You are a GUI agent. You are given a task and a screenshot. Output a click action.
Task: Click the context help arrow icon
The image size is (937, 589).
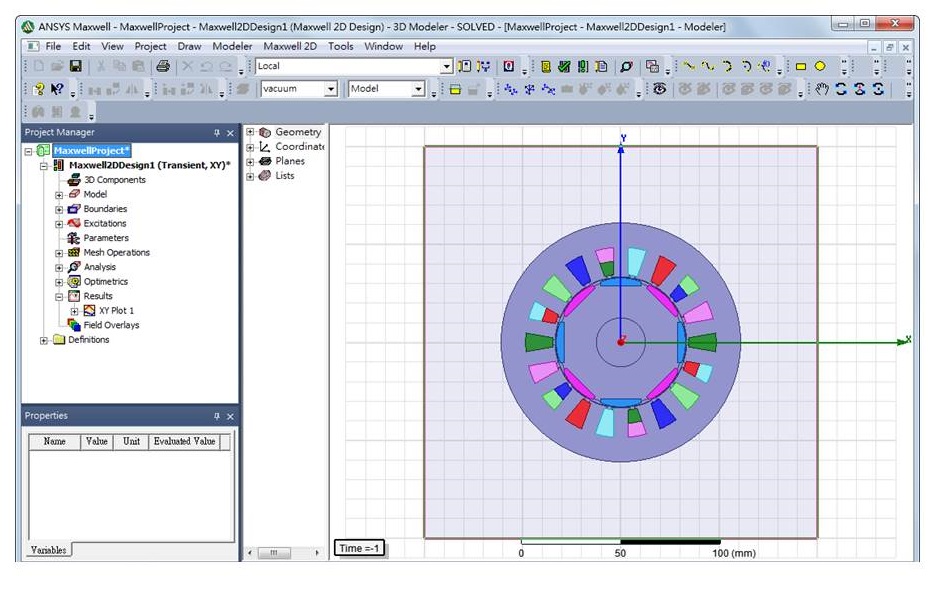(x=58, y=89)
